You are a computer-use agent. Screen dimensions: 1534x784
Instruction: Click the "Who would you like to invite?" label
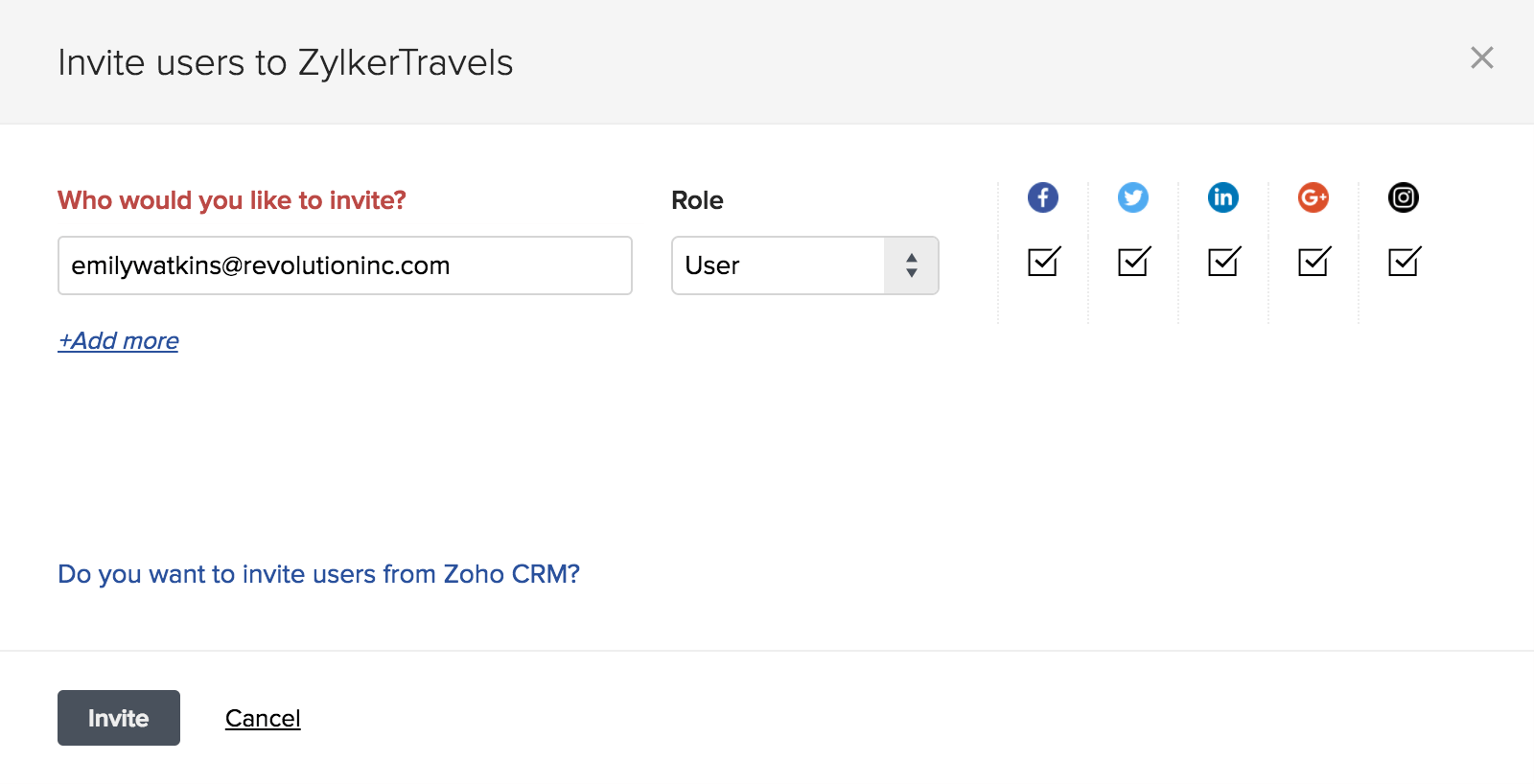(x=232, y=200)
